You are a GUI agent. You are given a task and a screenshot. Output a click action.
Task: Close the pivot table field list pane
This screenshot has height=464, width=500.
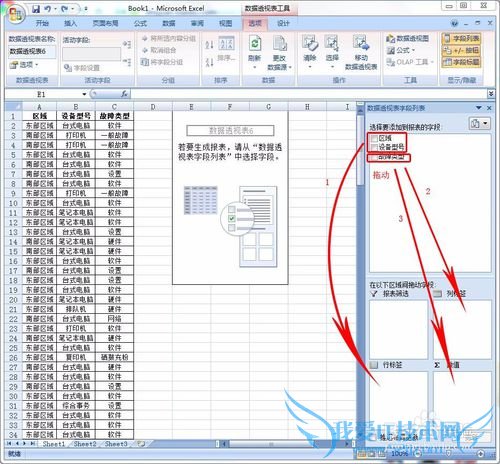tap(489, 108)
